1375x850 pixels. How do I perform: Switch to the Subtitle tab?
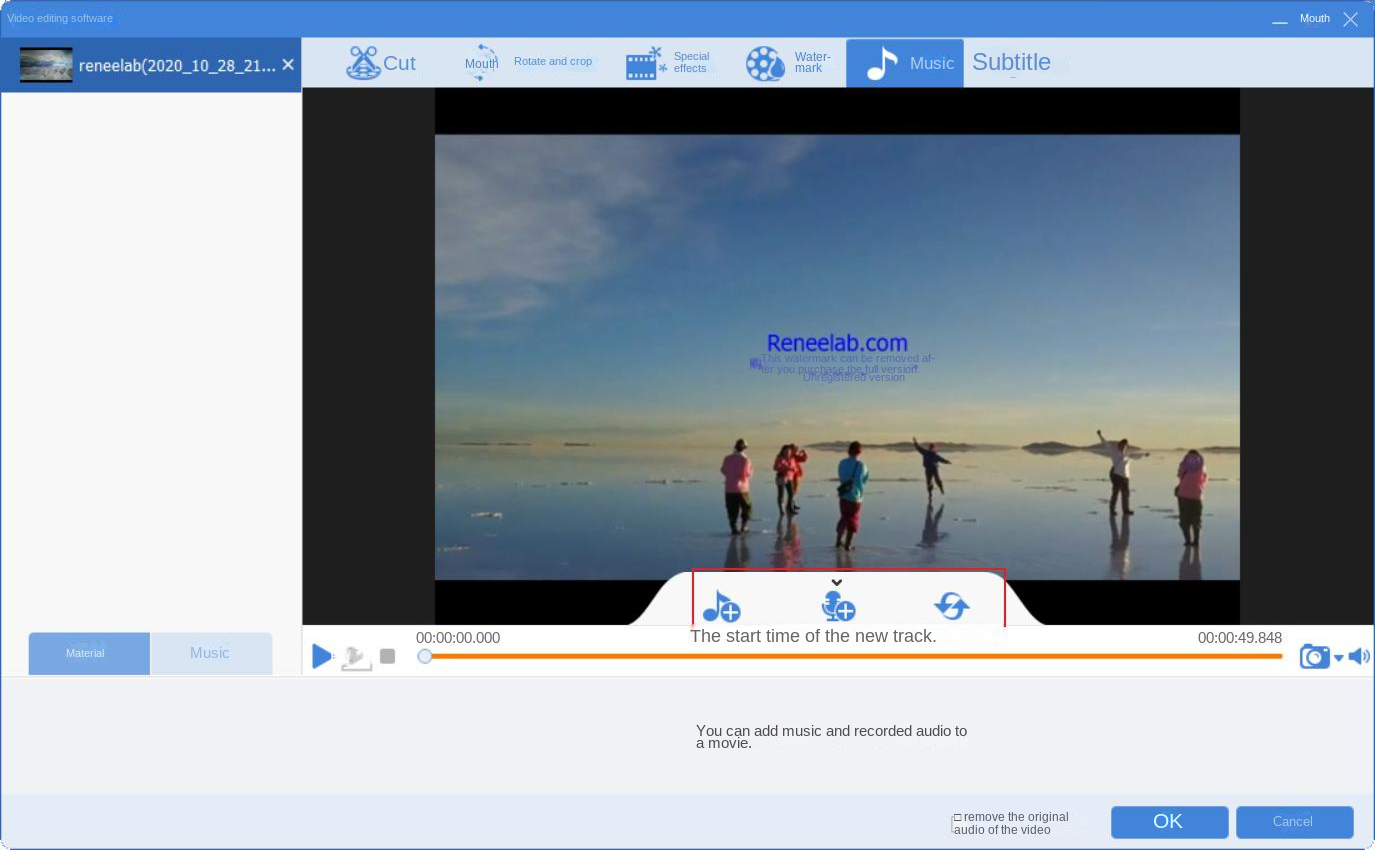tap(1011, 62)
